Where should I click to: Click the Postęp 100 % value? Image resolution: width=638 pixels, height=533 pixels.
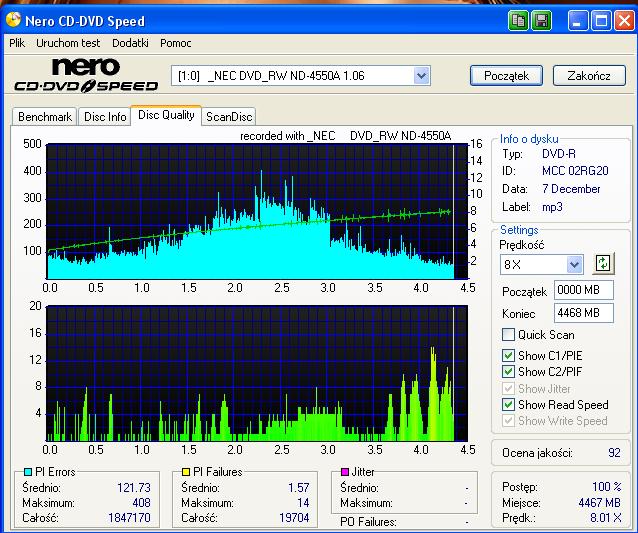click(x=607, y=487)
